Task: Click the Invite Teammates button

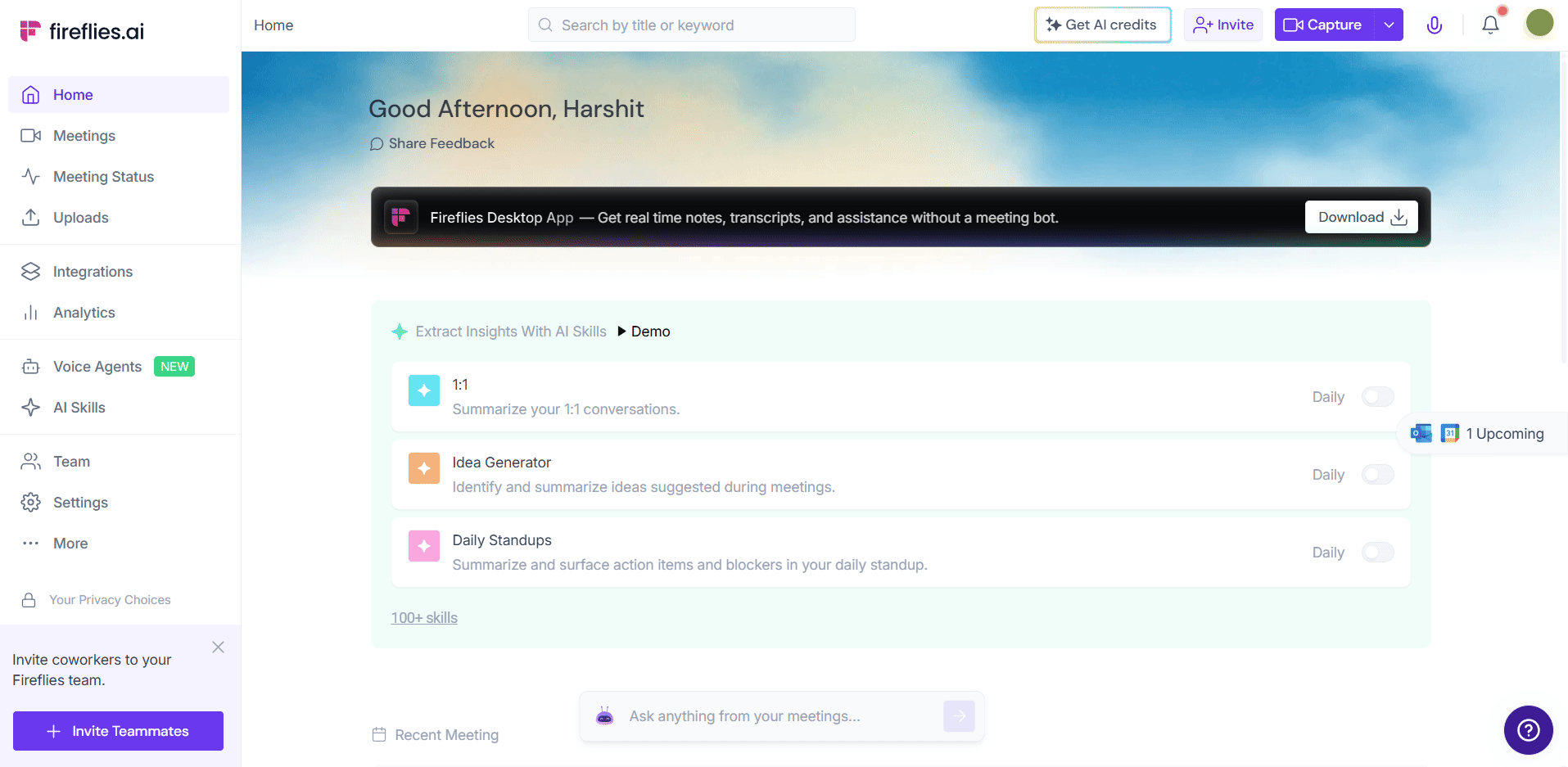Action: 118,731
